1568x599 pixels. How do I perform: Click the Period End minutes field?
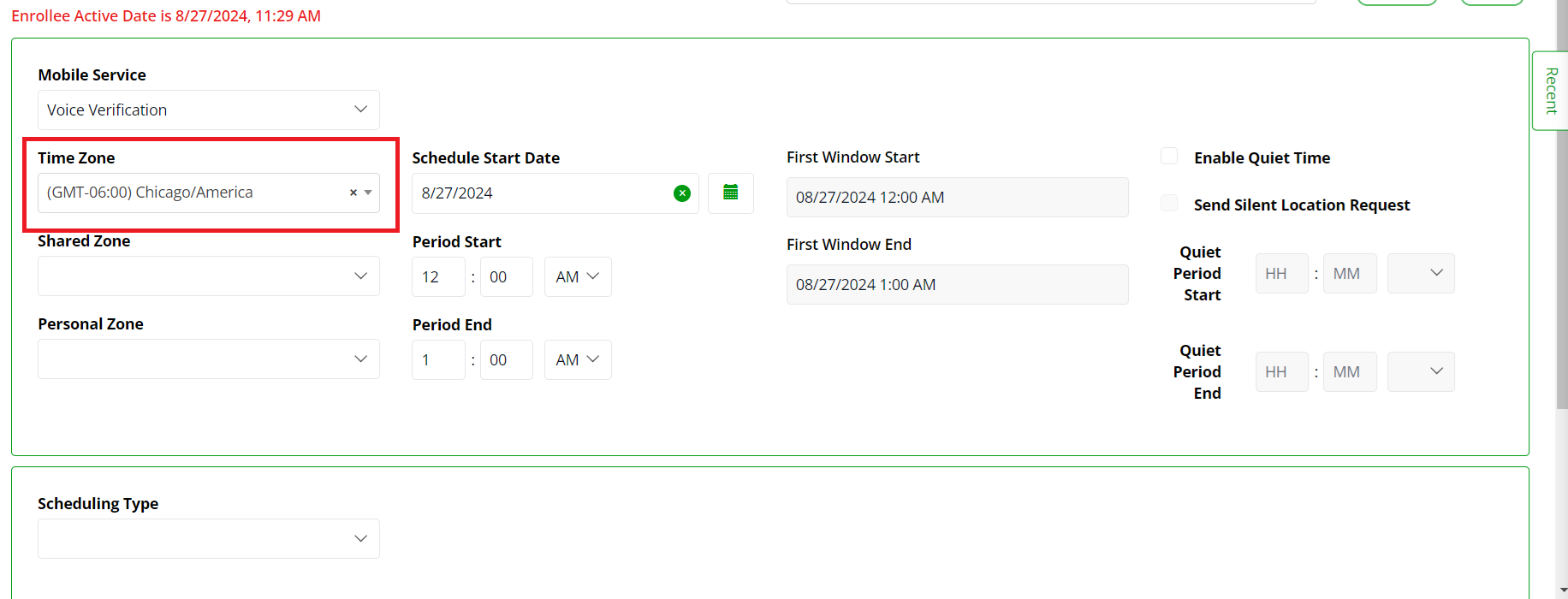507,359
